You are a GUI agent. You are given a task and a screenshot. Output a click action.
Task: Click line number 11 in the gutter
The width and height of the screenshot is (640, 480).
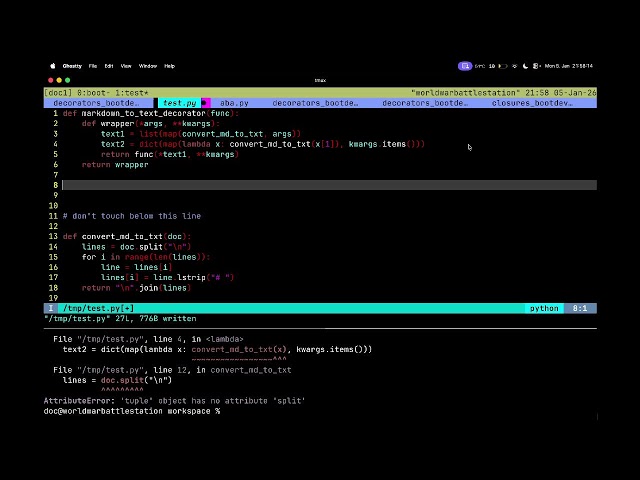point(53,216)
